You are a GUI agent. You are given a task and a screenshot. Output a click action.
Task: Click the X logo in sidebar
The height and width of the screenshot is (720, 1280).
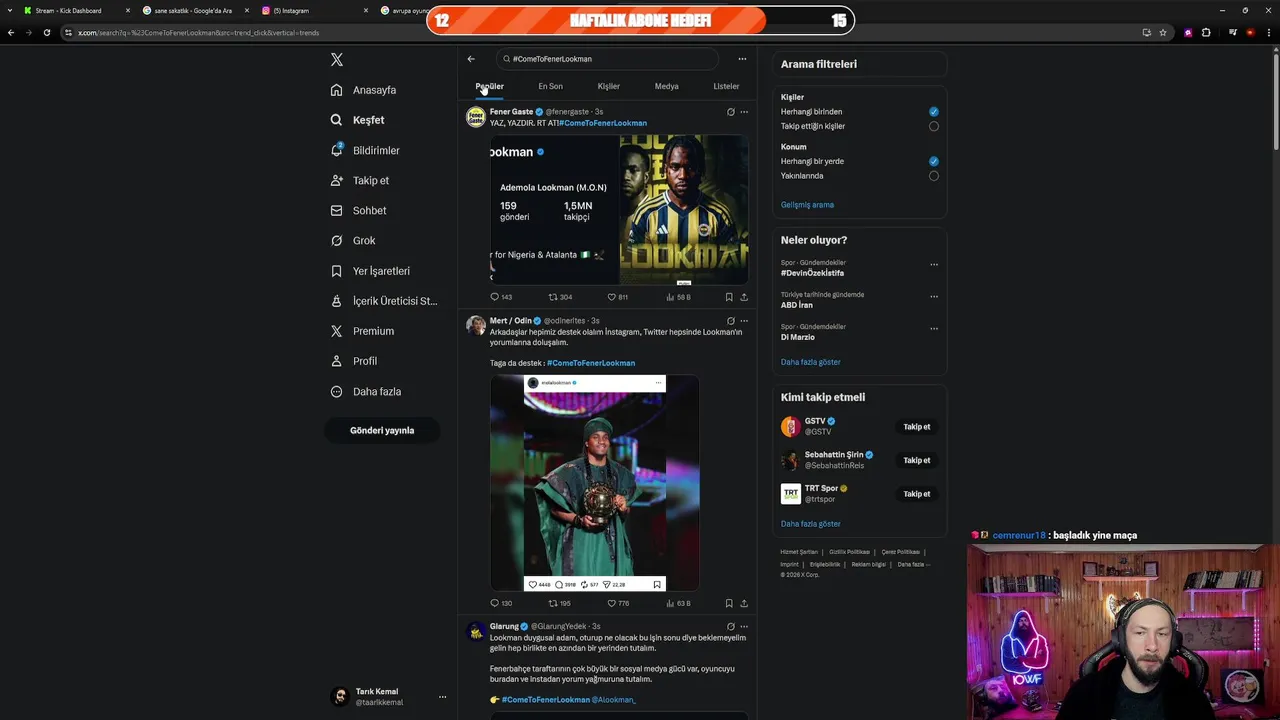(337, 60)
